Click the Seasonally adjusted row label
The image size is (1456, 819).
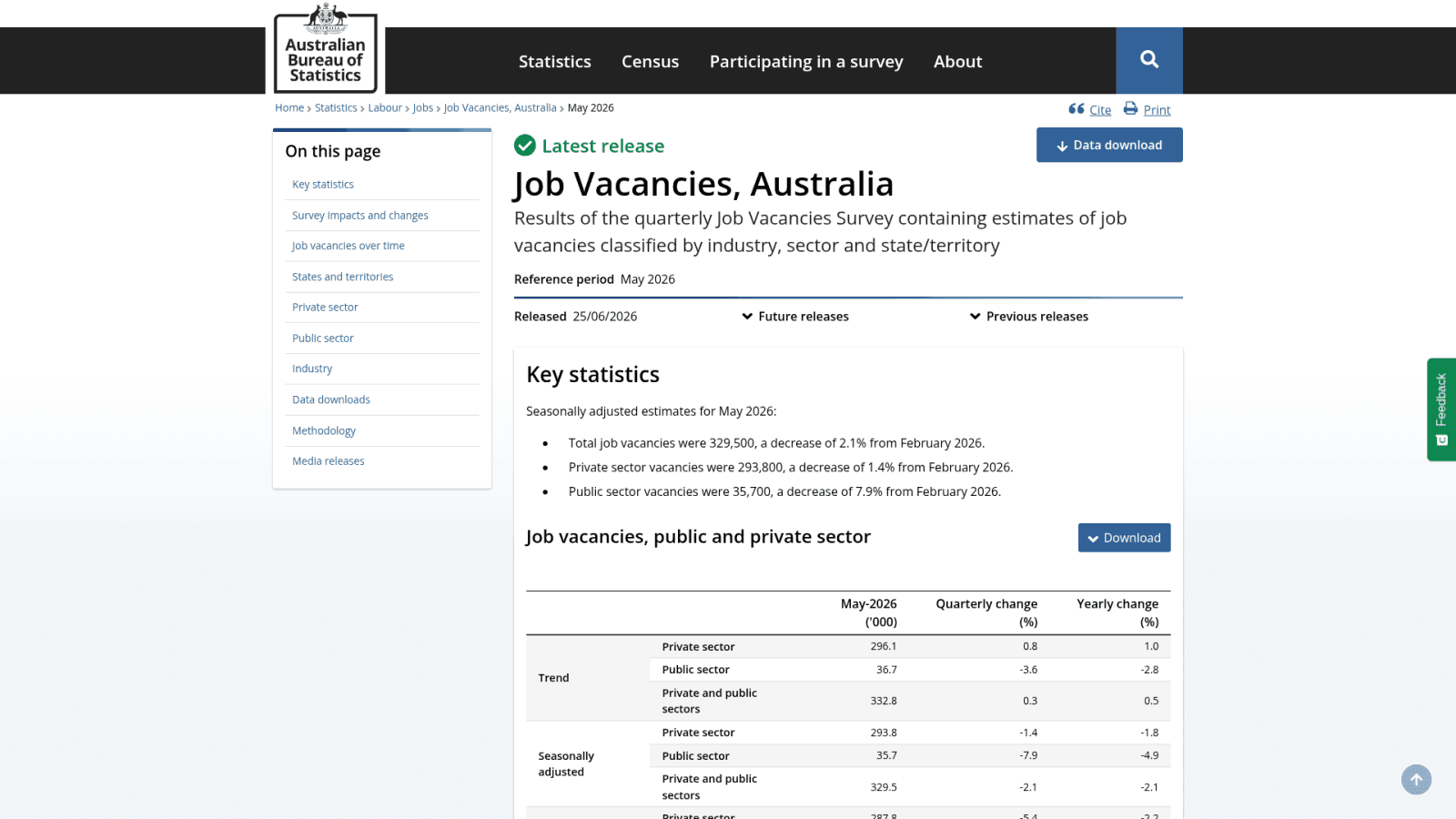point(566,763)
